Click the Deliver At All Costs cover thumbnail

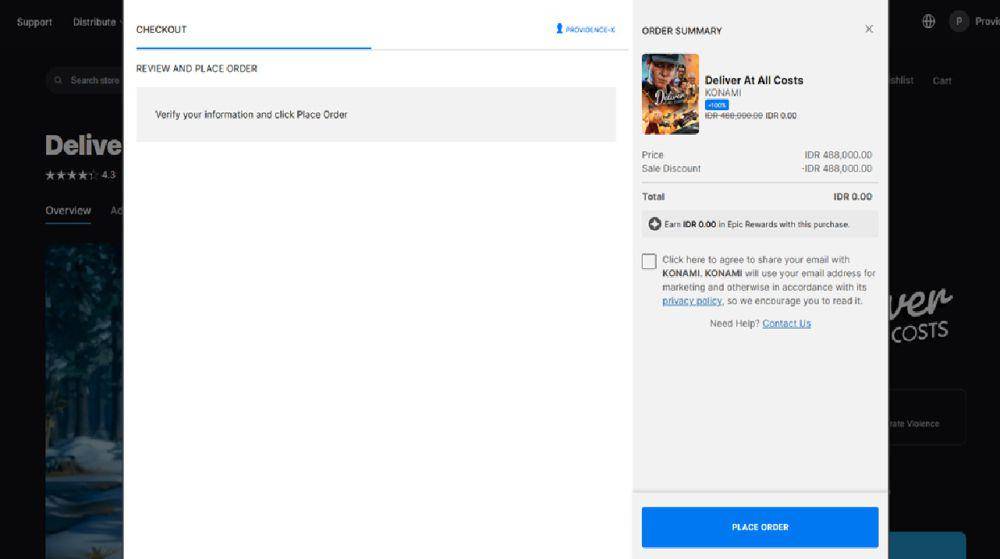pos(670,94)
